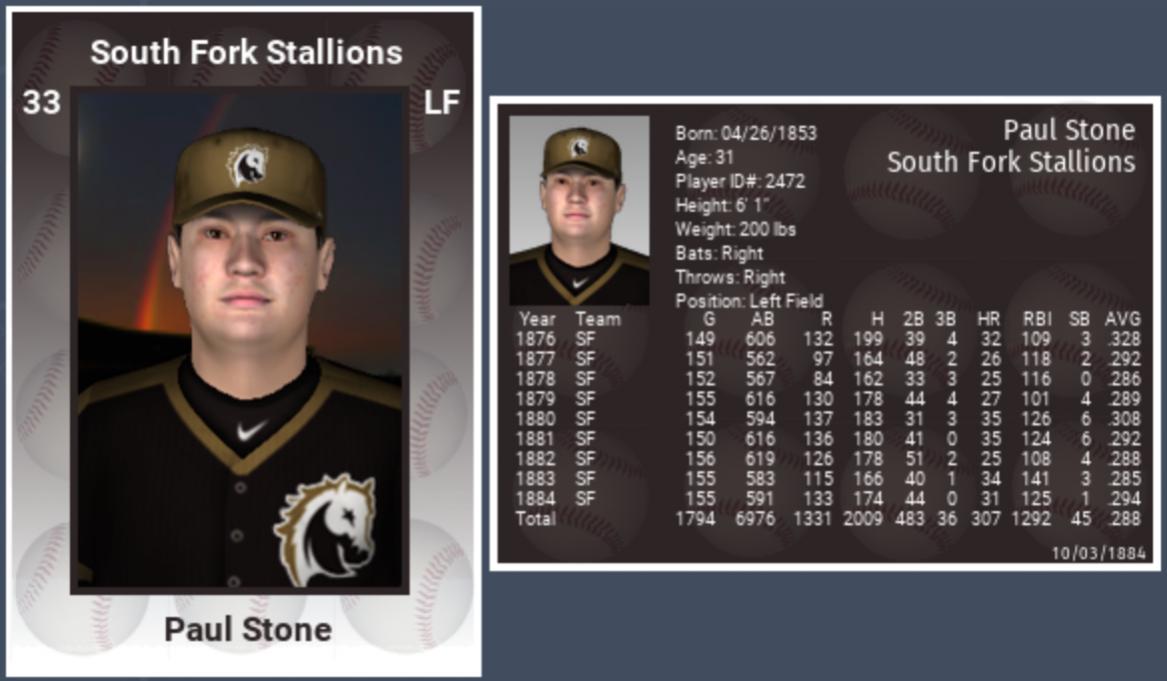Screen dimensions: 1167x681
Task: Click the cap logo in the small portrait
Action: pyautogui.click(x=579, y=147)
